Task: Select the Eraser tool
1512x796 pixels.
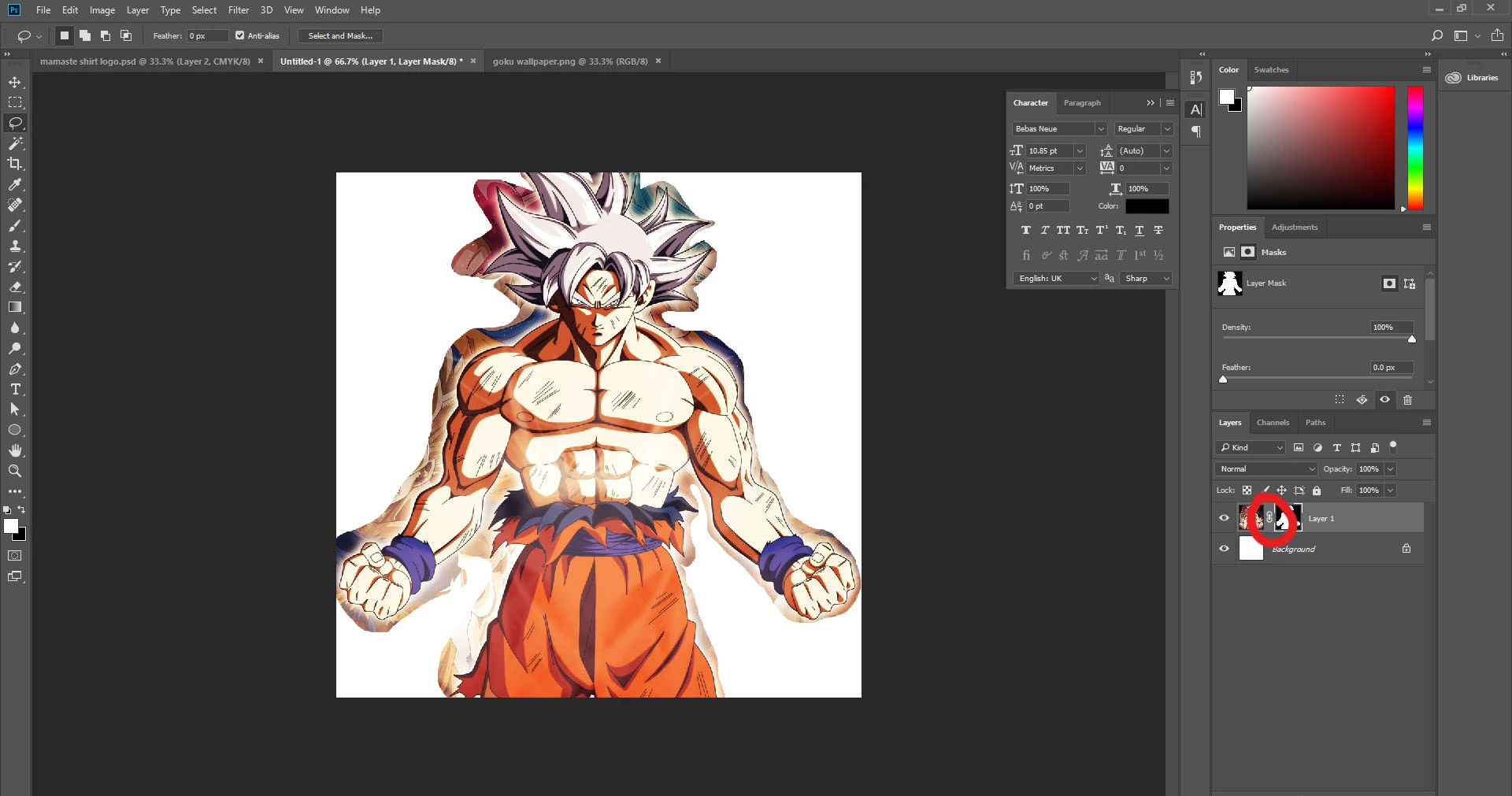Action: [x=15, y=287]
